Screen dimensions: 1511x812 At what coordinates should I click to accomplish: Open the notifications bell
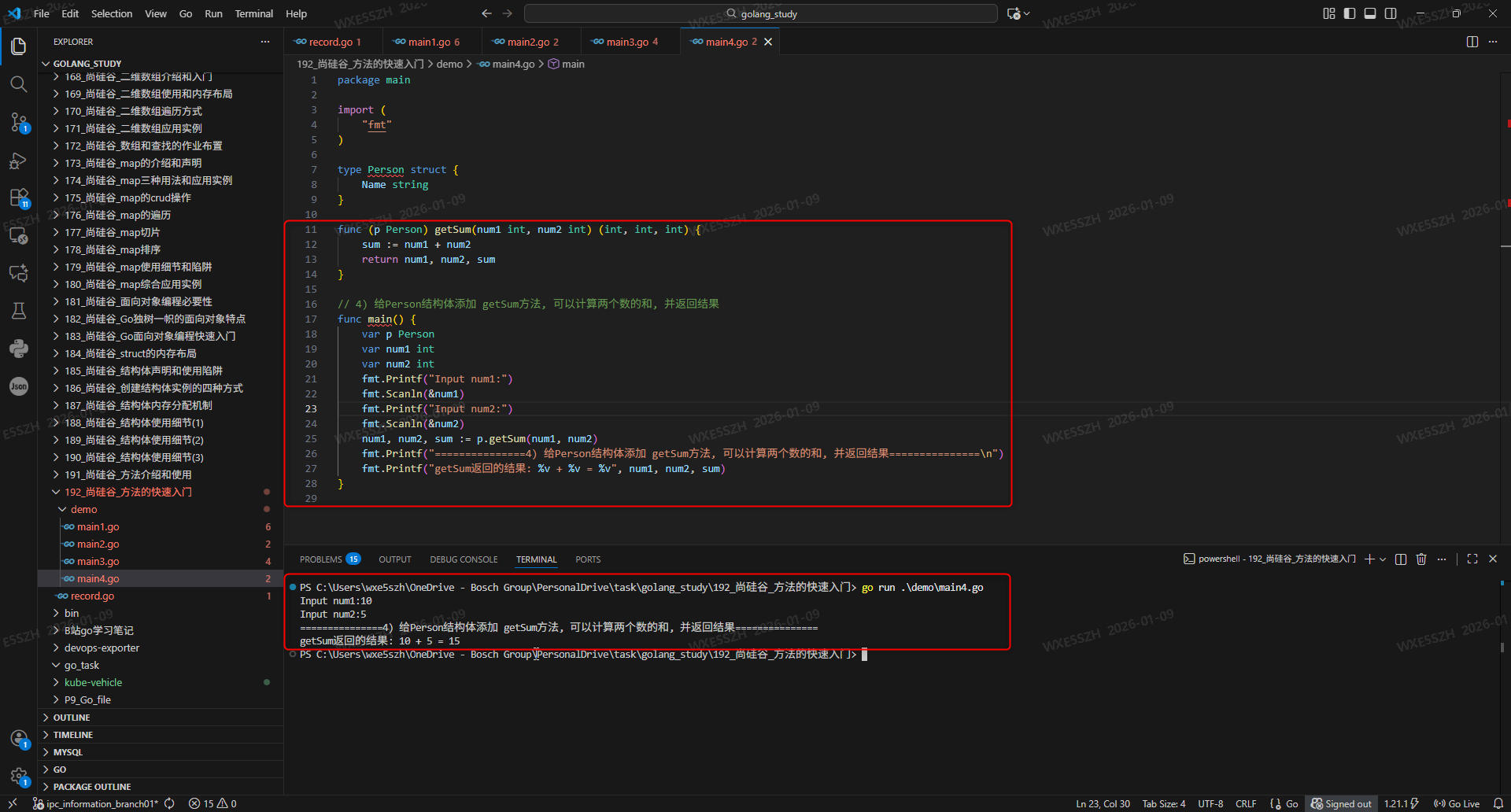1498,803
